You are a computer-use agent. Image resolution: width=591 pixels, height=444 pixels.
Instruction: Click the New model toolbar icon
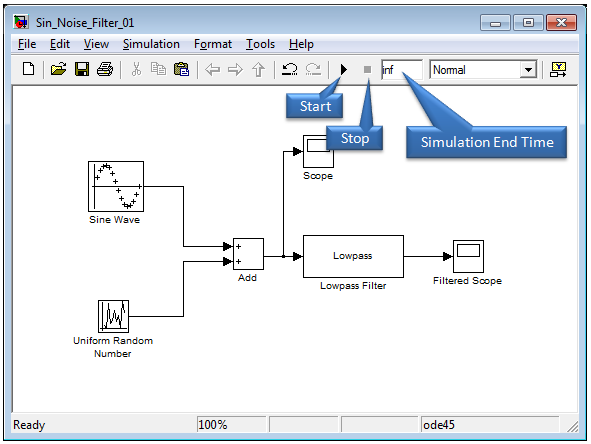click(x=29, y=69)
